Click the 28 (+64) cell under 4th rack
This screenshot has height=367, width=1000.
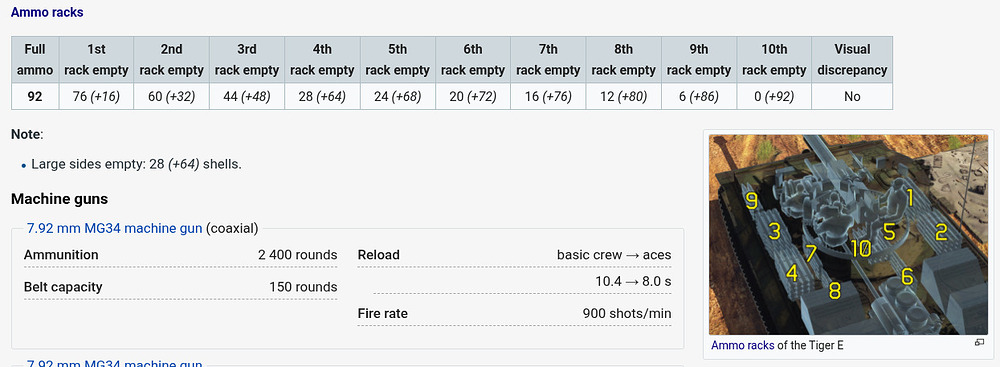click(x=322, y=97)
